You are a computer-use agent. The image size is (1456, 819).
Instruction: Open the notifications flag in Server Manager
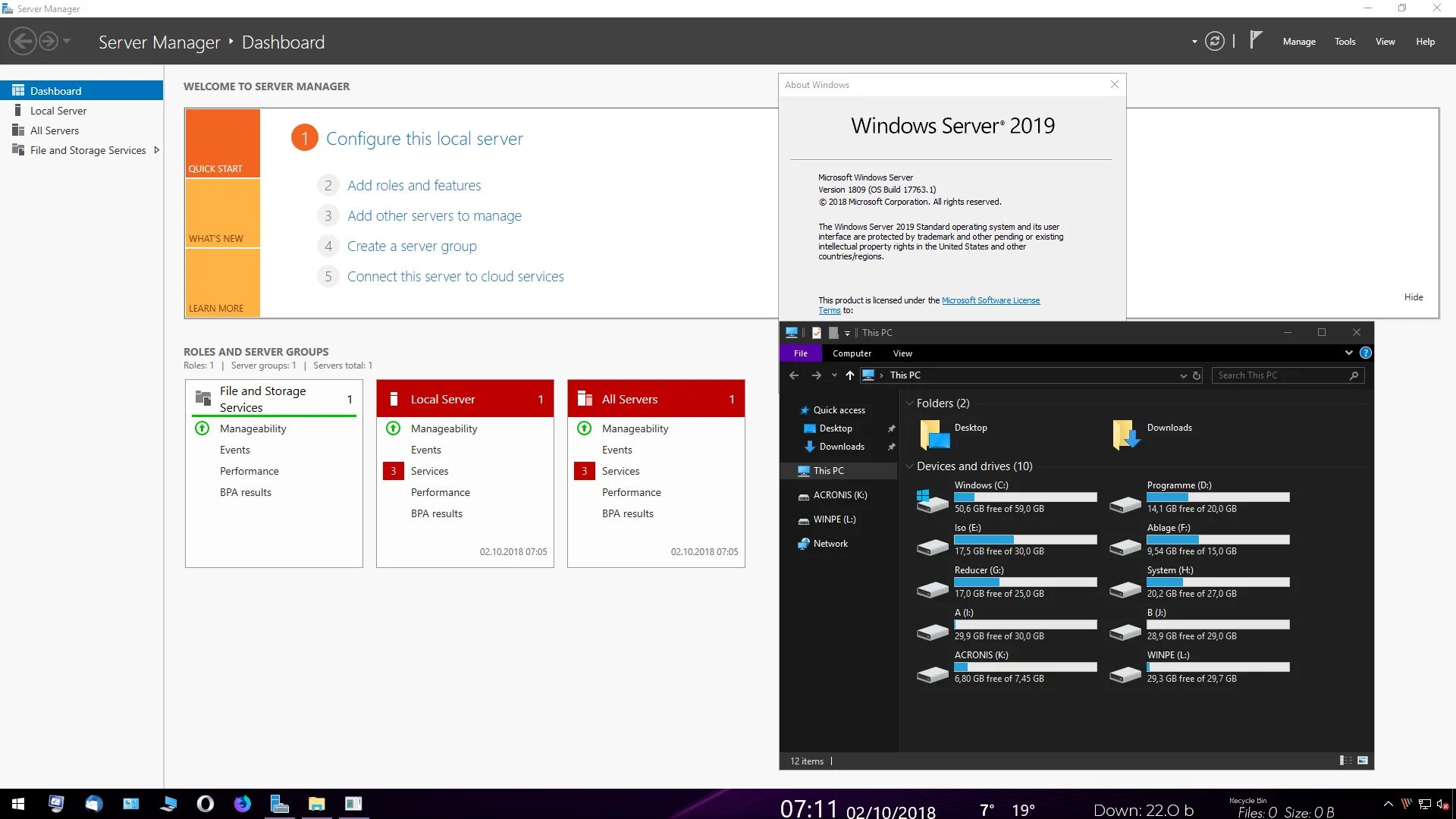(x=1256, y=39)
